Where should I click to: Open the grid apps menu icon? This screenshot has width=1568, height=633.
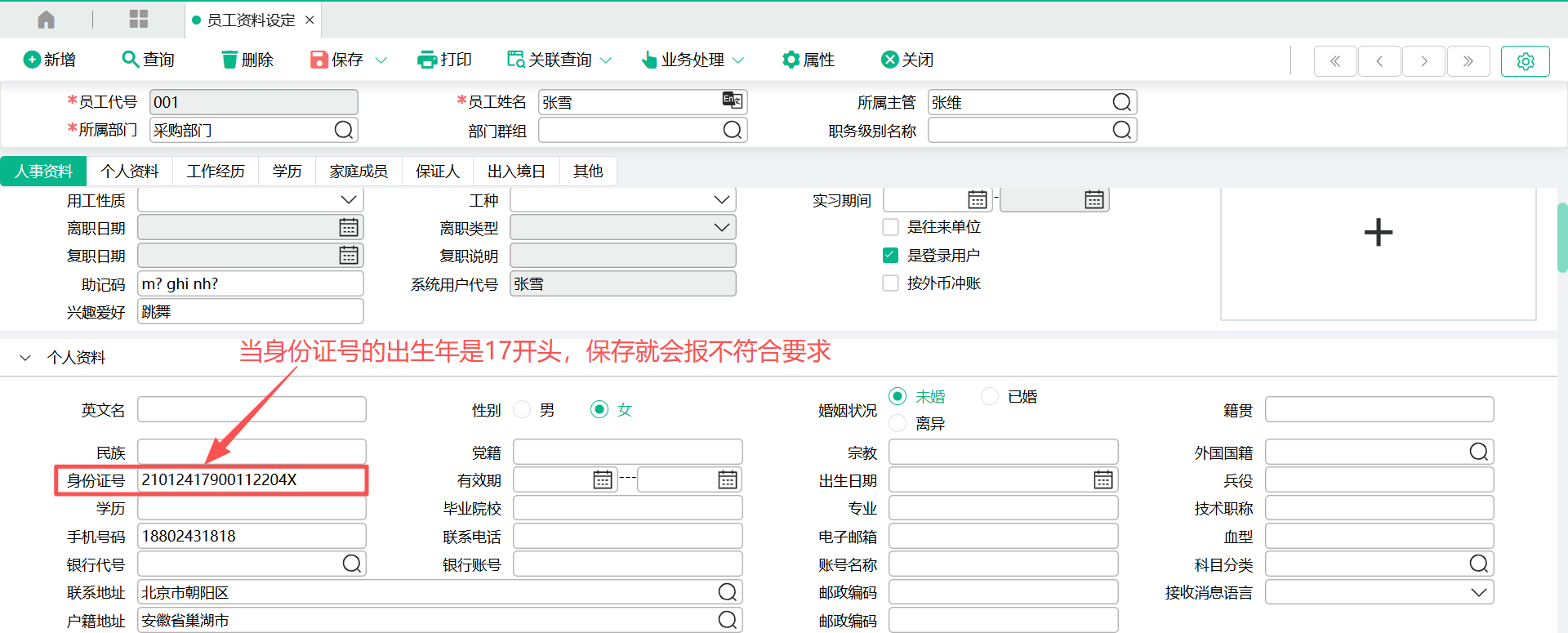(139, 20)
